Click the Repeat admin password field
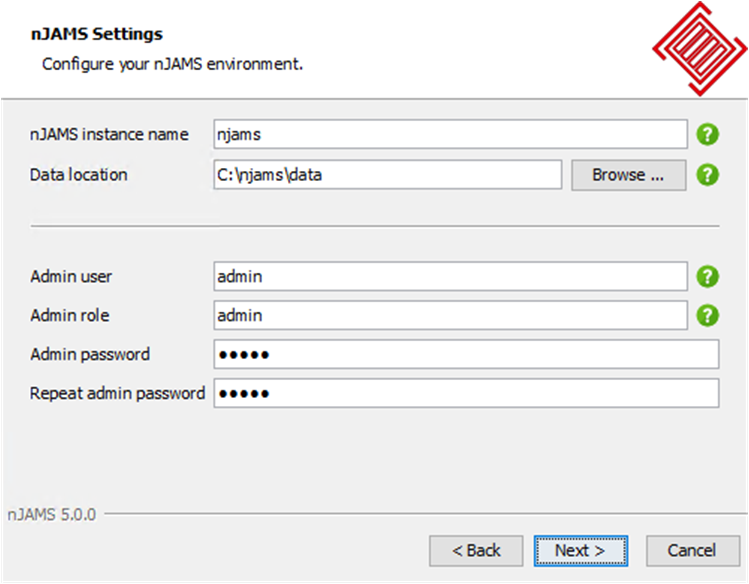Image resolution: width=749 pixels, height=584 pixels. coord(466,393)
